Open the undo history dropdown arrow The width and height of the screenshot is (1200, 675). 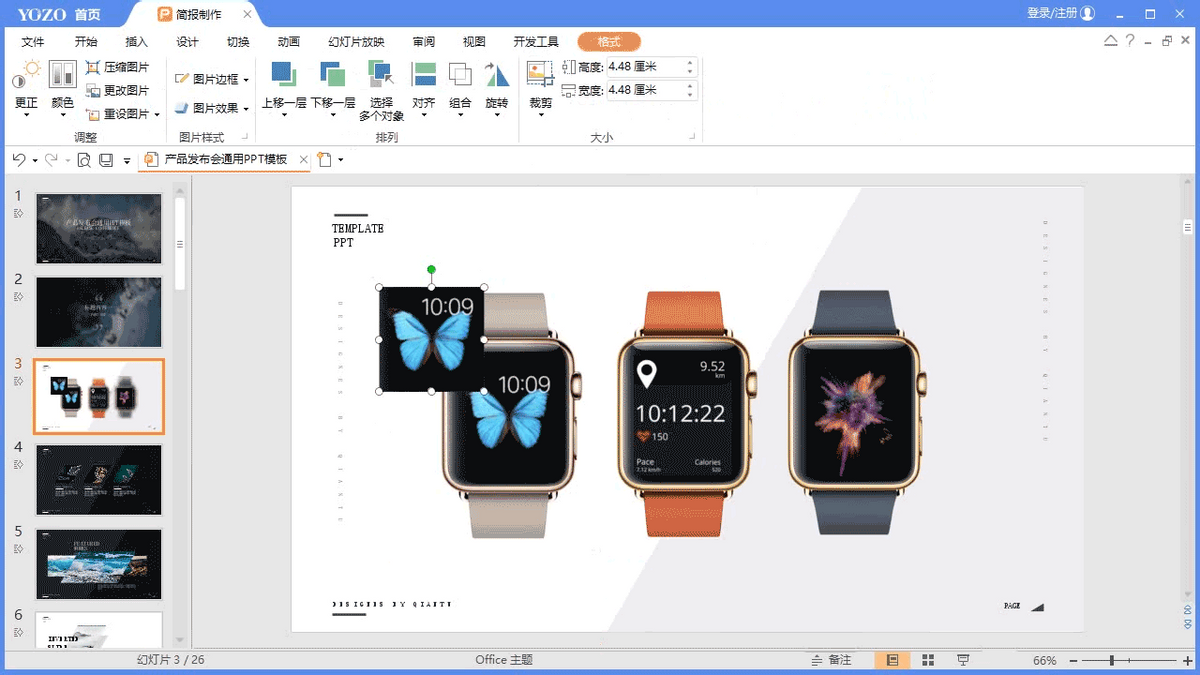pyautogui.click(x=35, y=161)
